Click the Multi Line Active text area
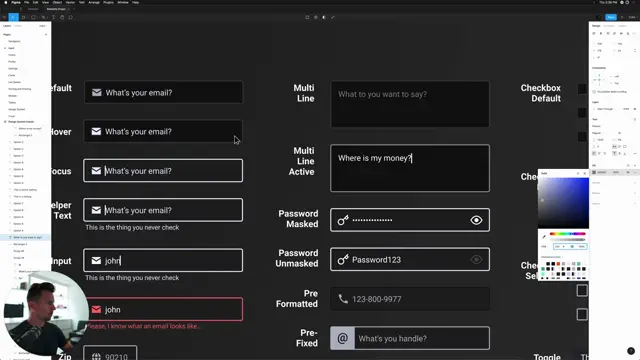Viewport: 640px width, 360px height. click(x=410, y=168)
